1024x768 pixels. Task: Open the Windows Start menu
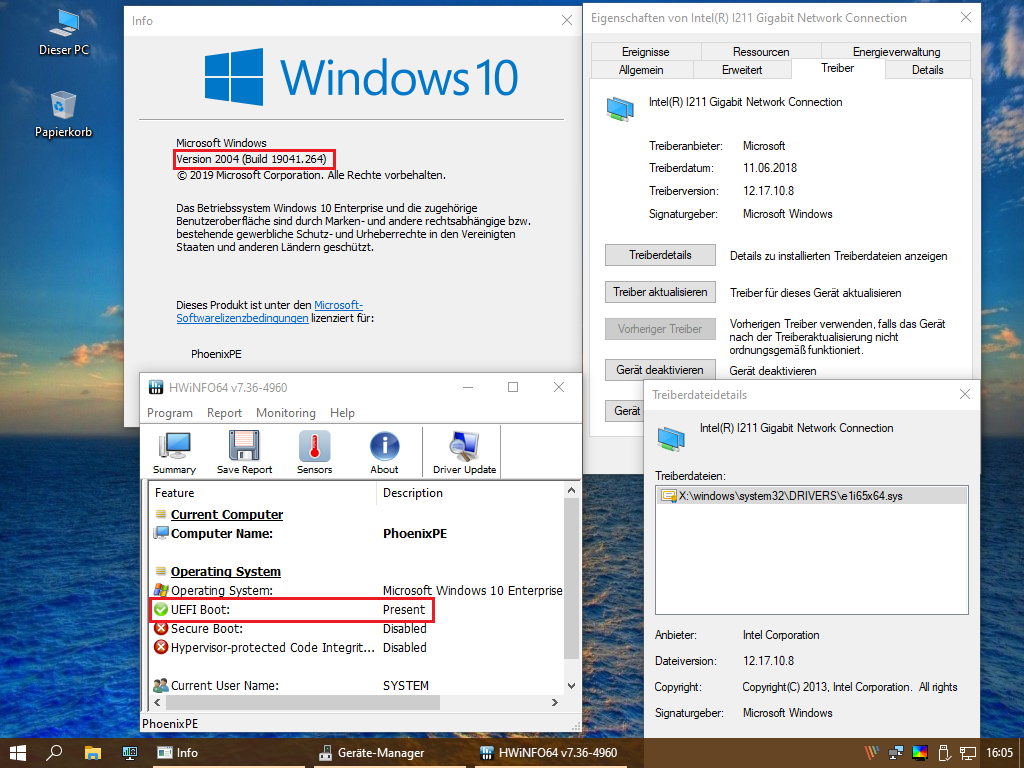coord(17,753)
